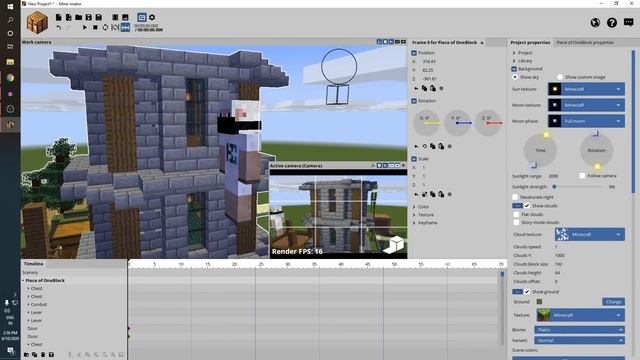Click the Undo arrow
Viewport: 640px width, 360px height.
(x=59, y=27)
